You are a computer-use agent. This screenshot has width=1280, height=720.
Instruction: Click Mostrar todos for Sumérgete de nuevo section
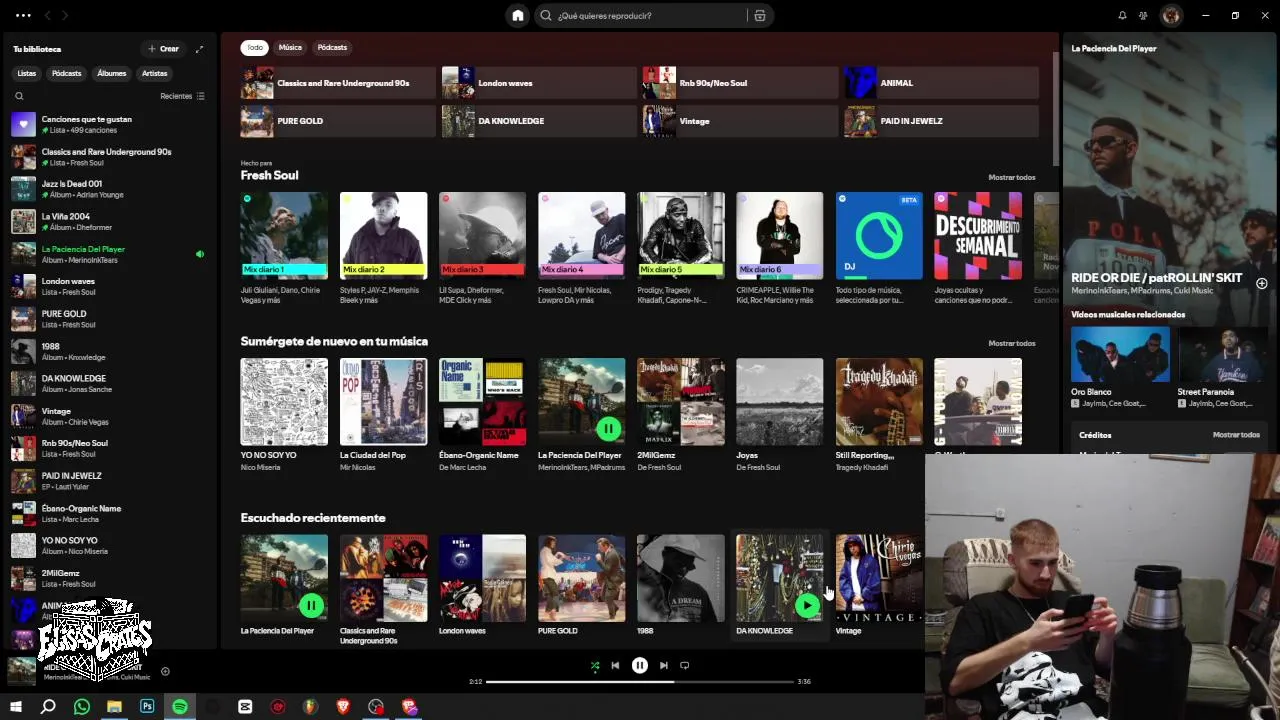pyautogui.click(x=1012, y=343)
